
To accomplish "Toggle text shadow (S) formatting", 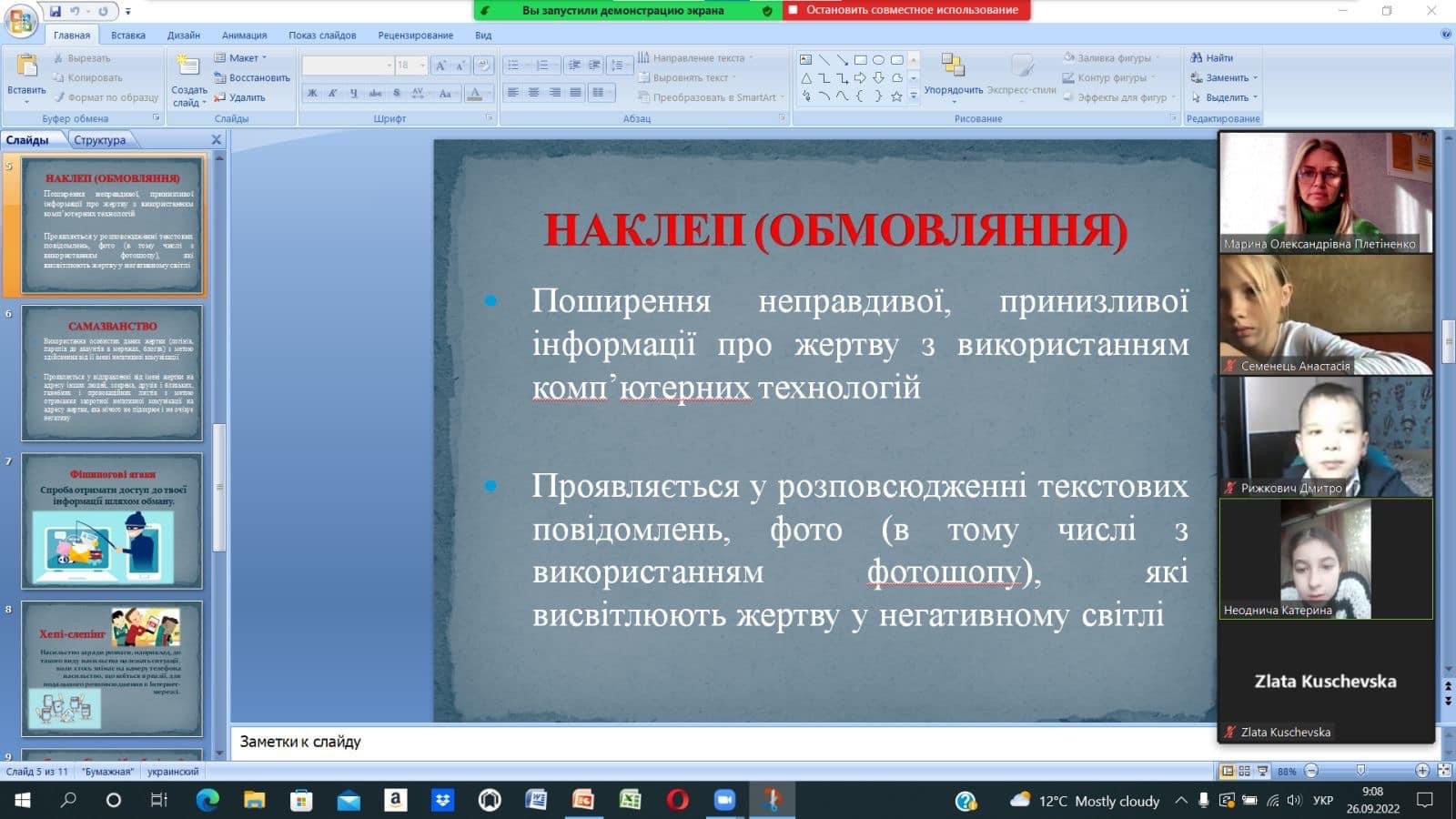I will click(x=397, y=93).
